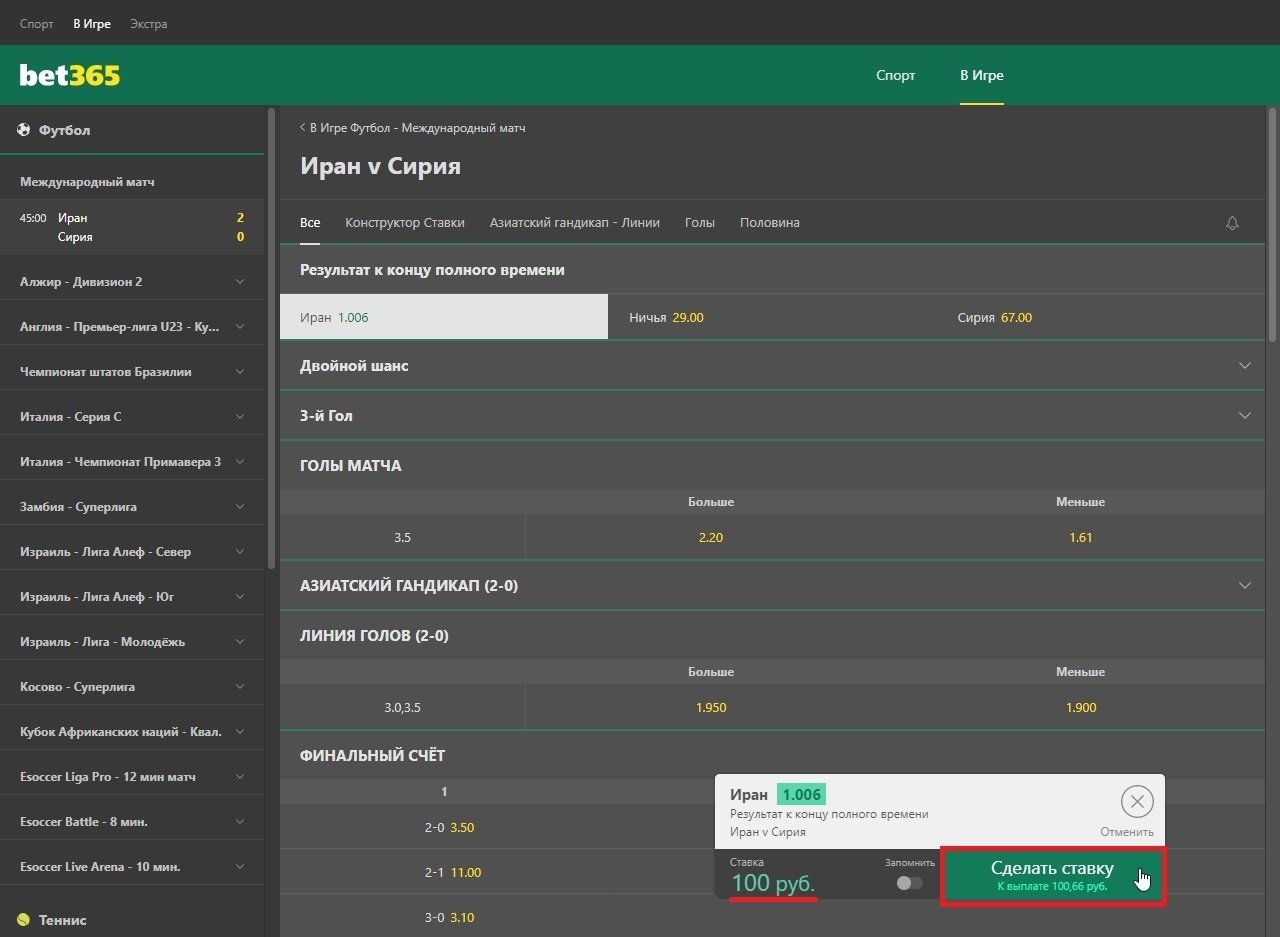
Task: Click the sidebar vertical scrollbar
Action: [271, 340]
